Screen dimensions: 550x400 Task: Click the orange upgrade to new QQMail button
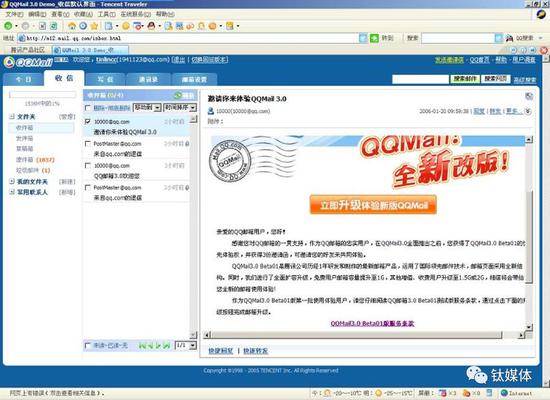click(x=373, y=205)
